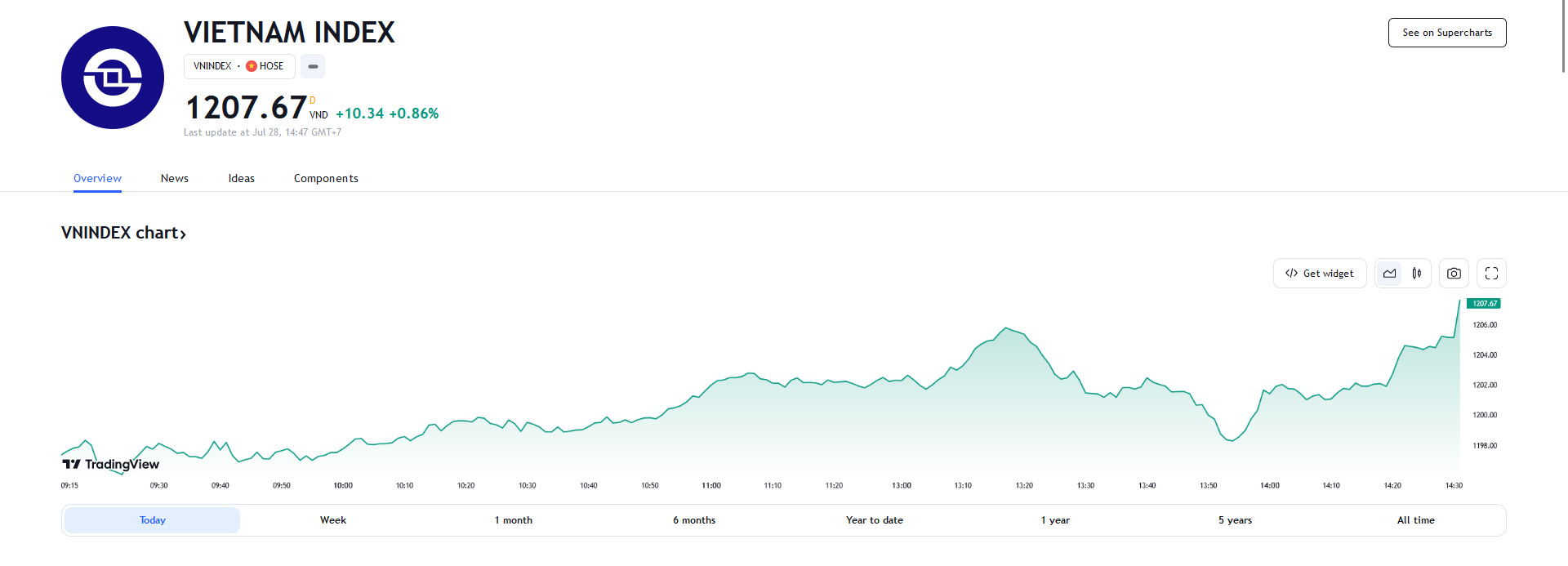Select the All time range
The width and height of the screenshot is (1568, 566).
coord(1415,520)
